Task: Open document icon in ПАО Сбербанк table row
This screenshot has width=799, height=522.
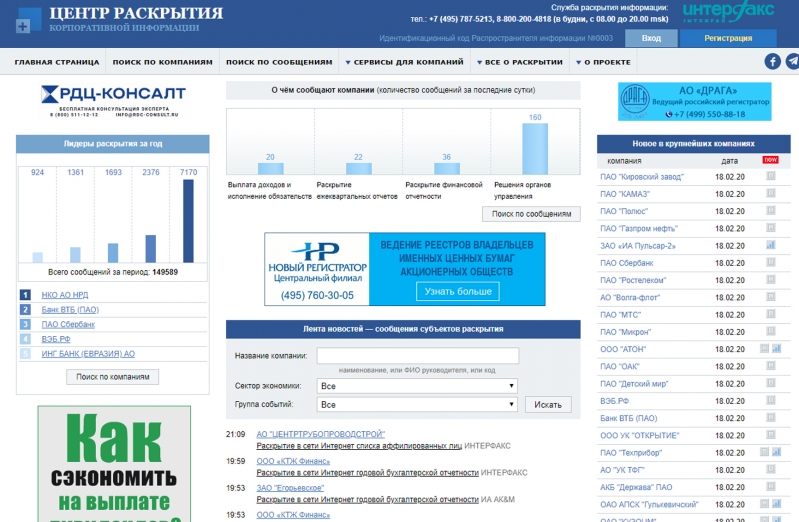Action: pos(771,263)
